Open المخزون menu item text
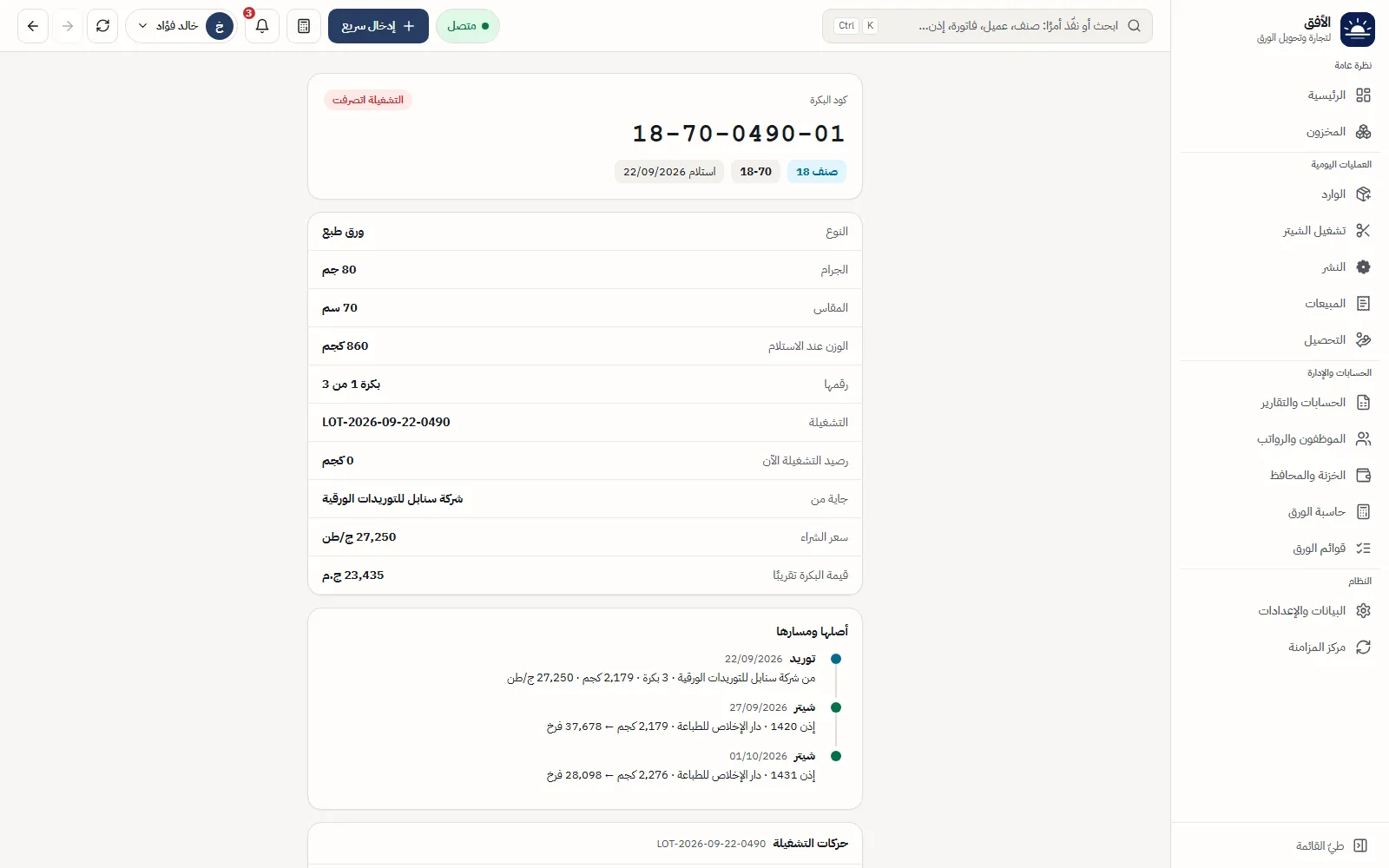 (x=1326, y=132)
